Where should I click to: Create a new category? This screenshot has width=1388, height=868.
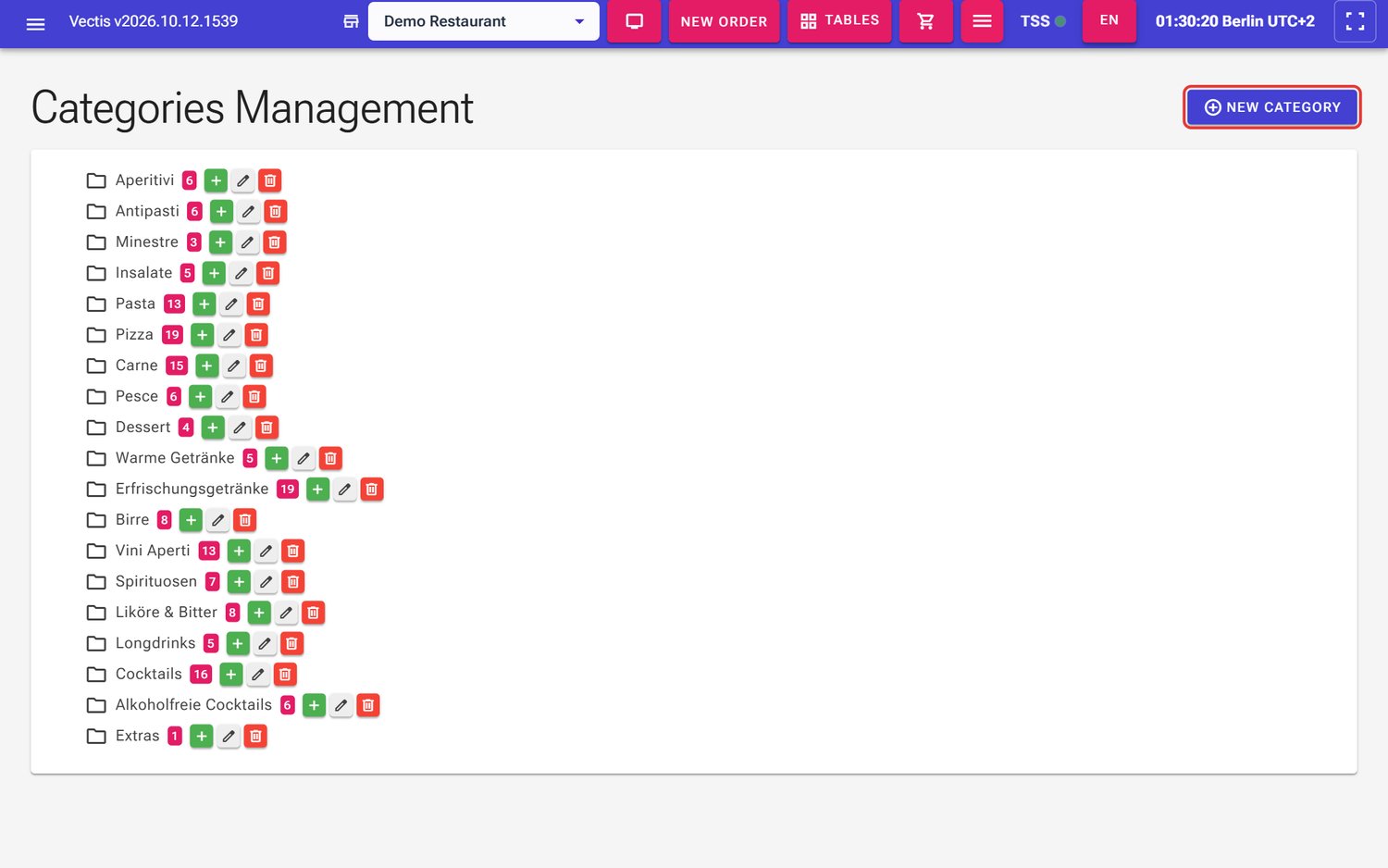click(1271, 107)
